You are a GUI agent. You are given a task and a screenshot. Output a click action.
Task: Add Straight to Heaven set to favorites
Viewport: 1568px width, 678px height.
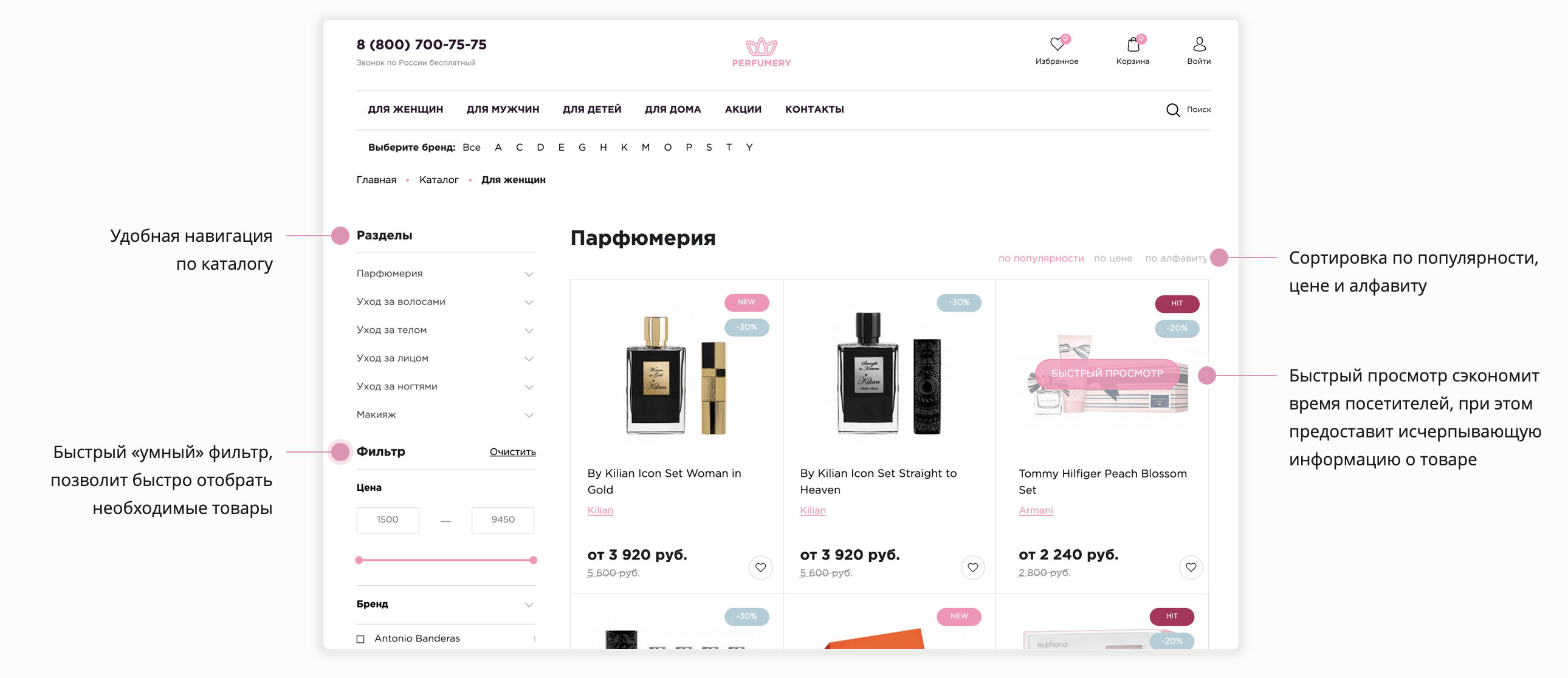pyautogui.click(x=972, y=568)
